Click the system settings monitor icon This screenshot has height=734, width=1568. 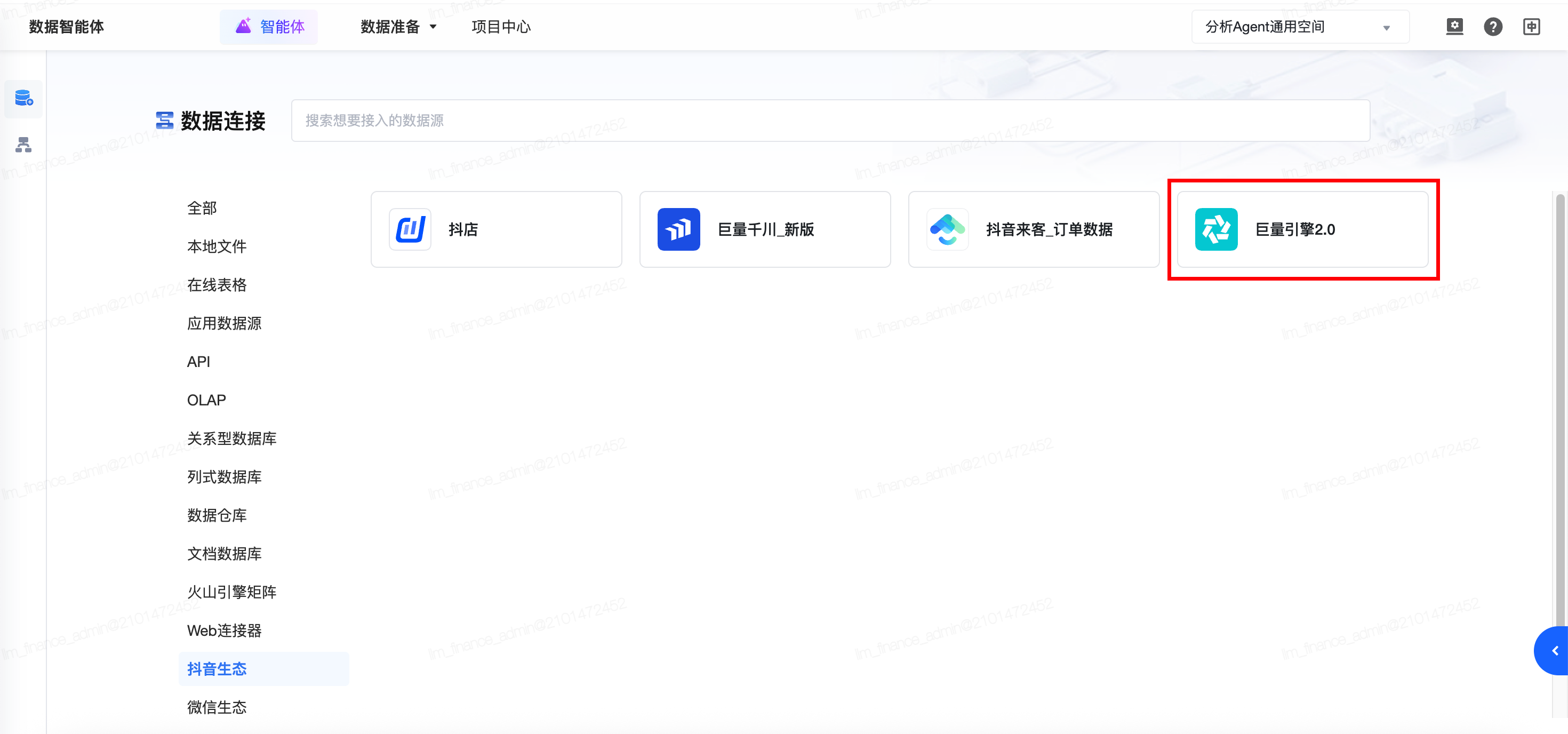click(1454, 27)
